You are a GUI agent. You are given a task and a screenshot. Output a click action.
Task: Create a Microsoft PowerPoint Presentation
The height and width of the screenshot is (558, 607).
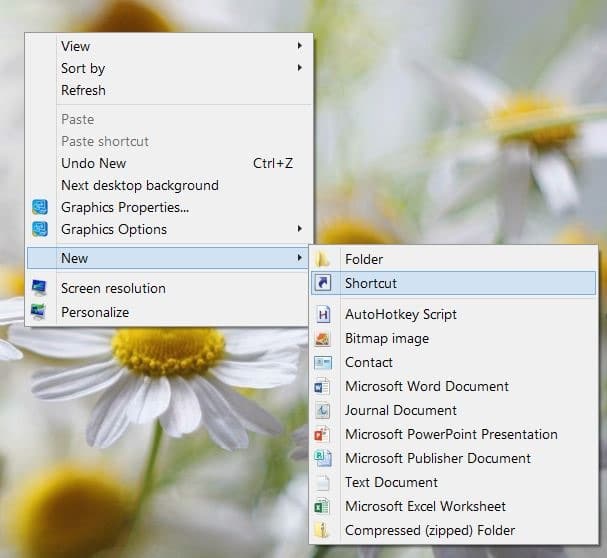(x=454, y=434)
